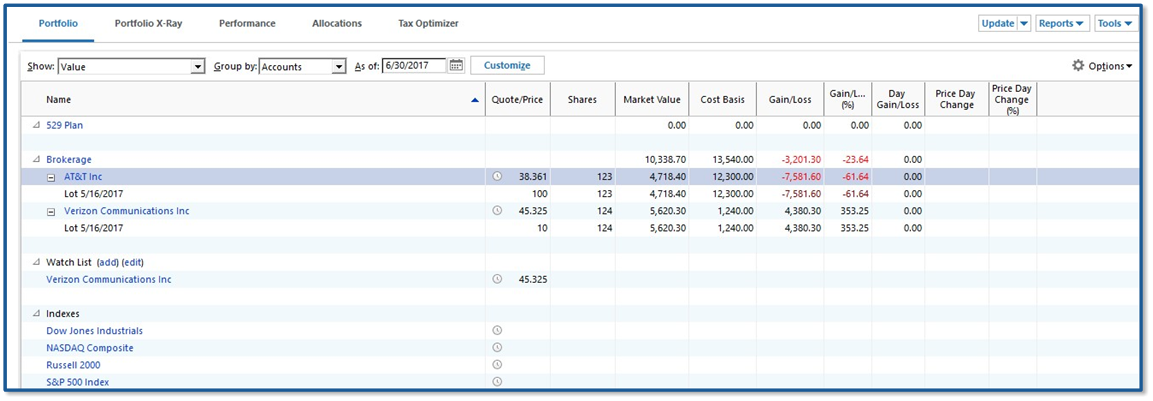Image resolution: width=1153 pixels, height=401 pixels.
Task: Open the S&P 500 Index link
Action: tap(78, 382)
